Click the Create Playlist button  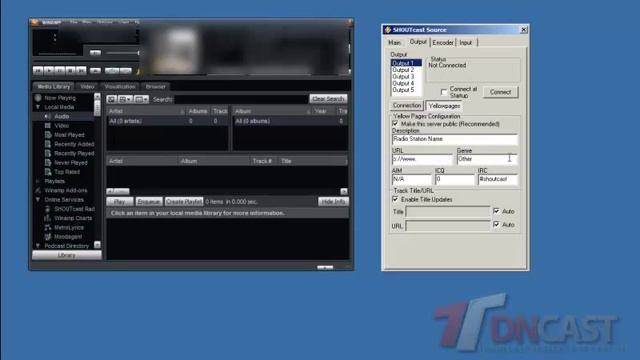(184, 202)
